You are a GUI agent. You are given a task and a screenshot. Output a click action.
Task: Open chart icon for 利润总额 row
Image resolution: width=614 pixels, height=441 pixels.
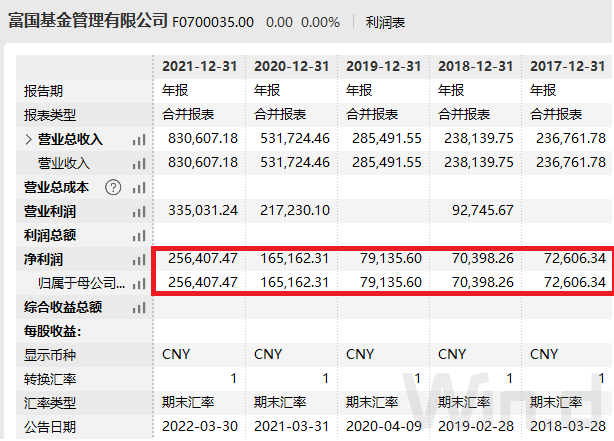pyautogui.click(x=139, y=236)
